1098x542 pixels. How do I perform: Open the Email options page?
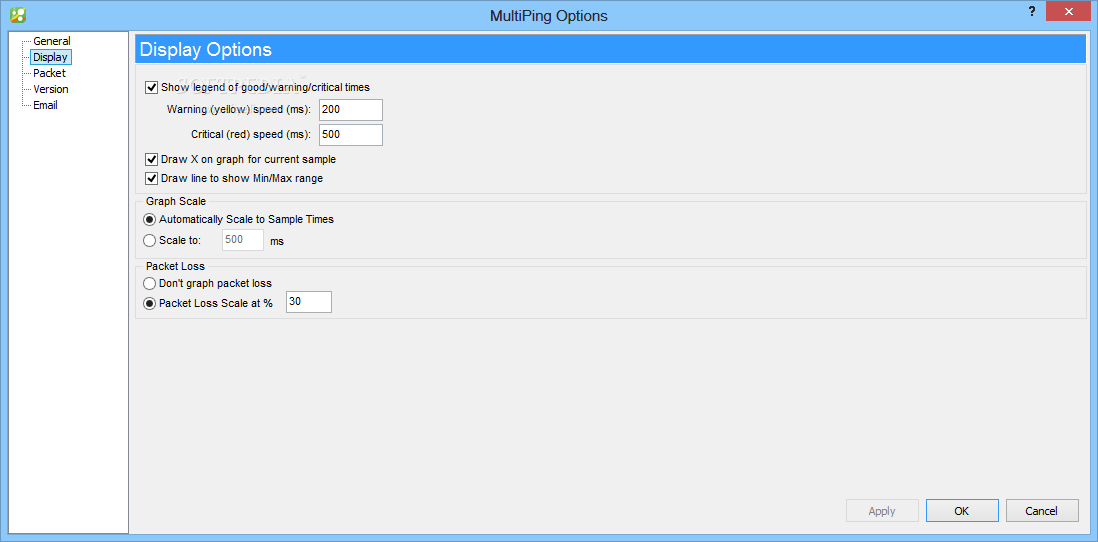click(45, 105)
